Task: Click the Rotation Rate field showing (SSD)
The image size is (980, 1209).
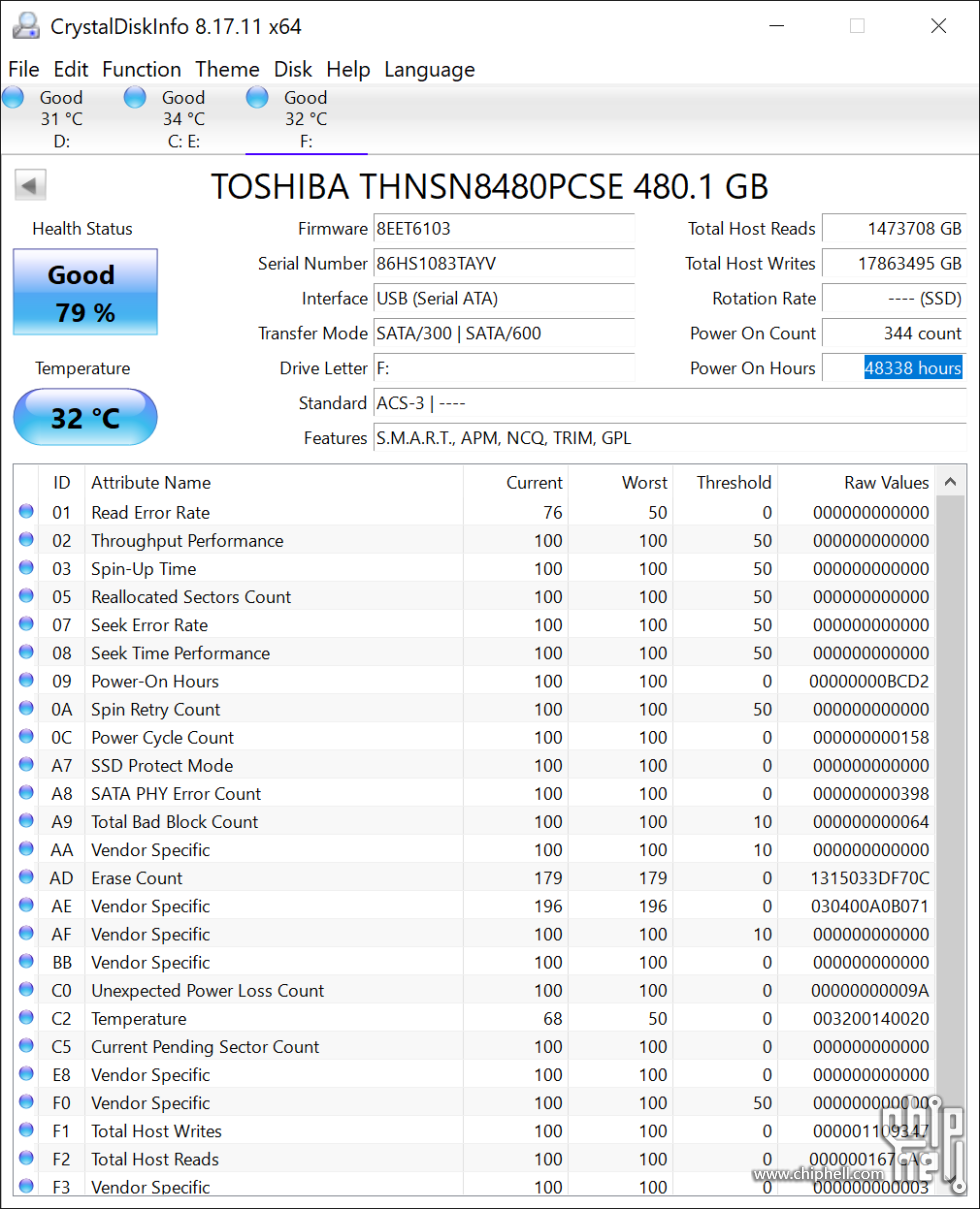Action: (894, 299)
